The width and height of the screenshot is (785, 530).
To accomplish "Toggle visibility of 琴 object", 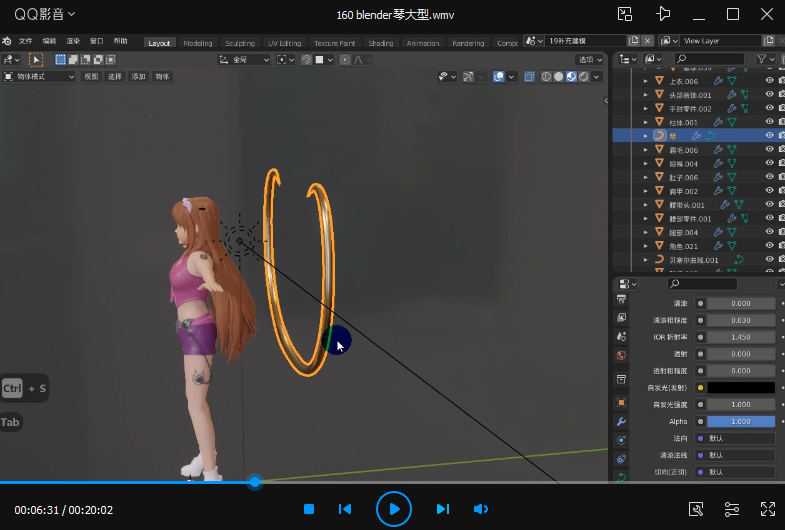I will pyautogui.click(x=769, y=135).
